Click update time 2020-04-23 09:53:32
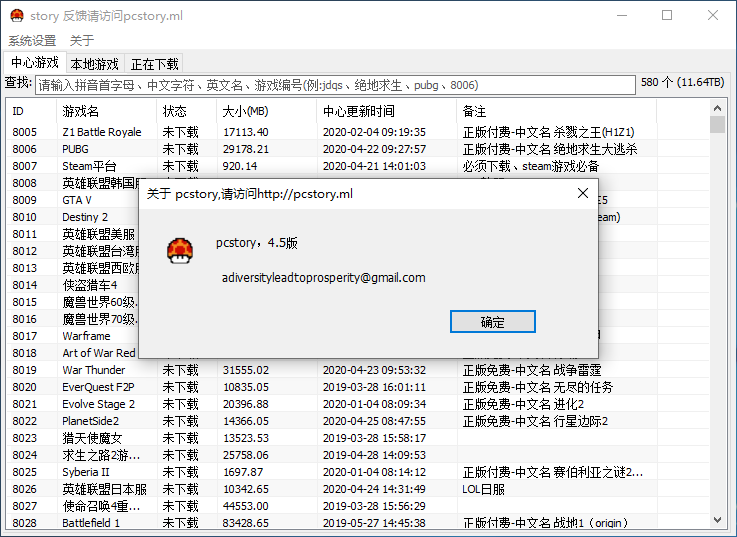This screenshot has height=537, width=737. click(374, 370)
